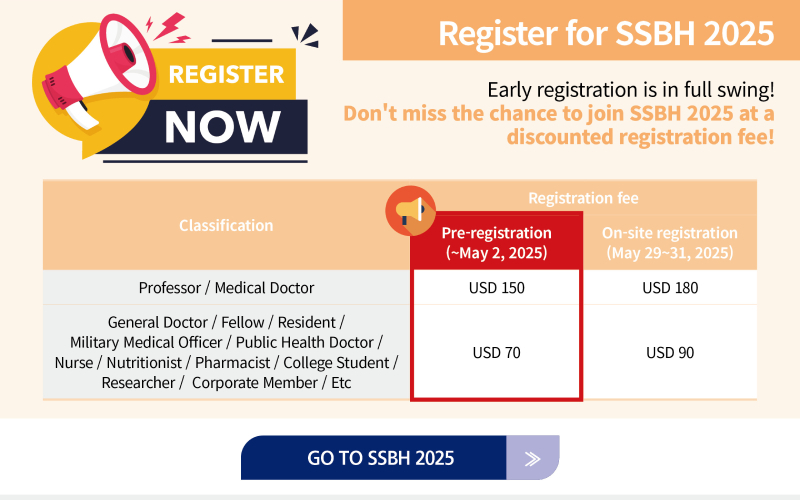Click the large megaphone illustration
Screen dimensions: 800x500
pyautogui.click(x=98, y=71)
